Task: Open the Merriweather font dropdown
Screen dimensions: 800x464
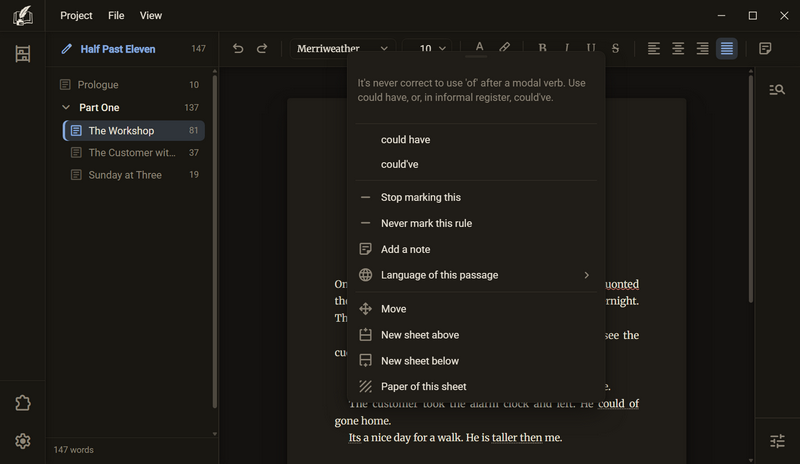Action: point(343,48)
